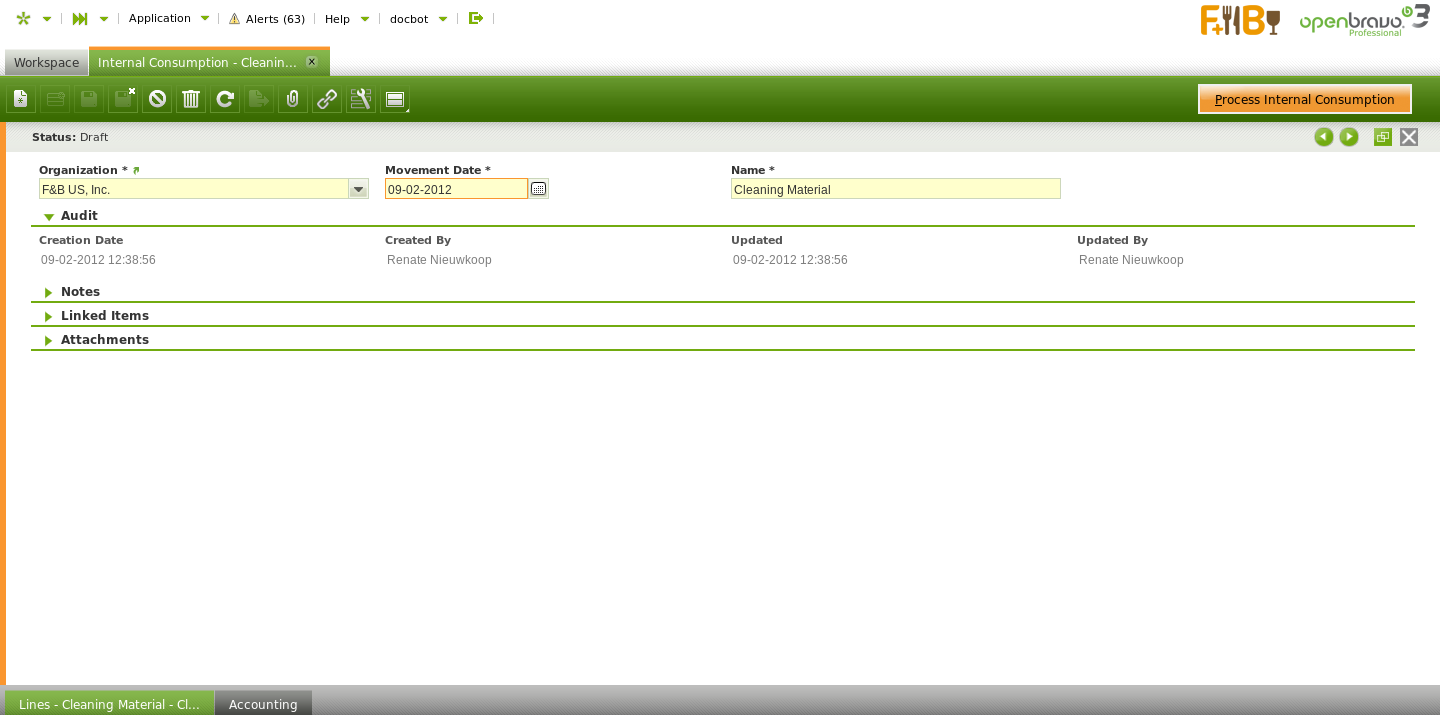Screen dimensions: 1440x715
Task: Switch to the Workspace tab
Action: tap(46, 62)
